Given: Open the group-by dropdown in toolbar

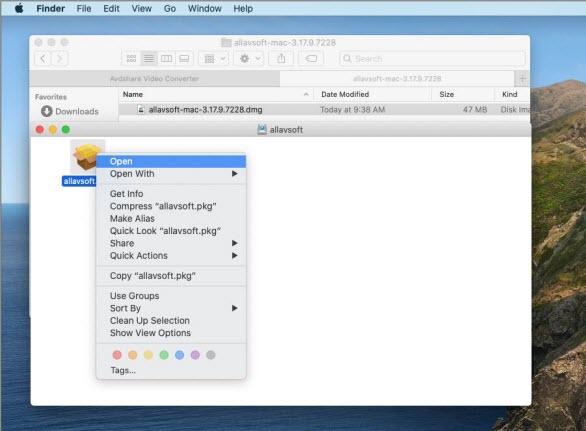Looking at the screenshot, I should coord(214,59).
